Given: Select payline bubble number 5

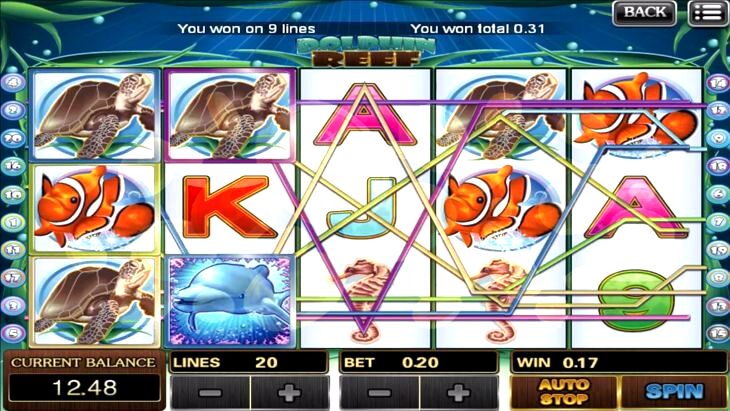Looking at the screenshot, I should coord(13,333).
